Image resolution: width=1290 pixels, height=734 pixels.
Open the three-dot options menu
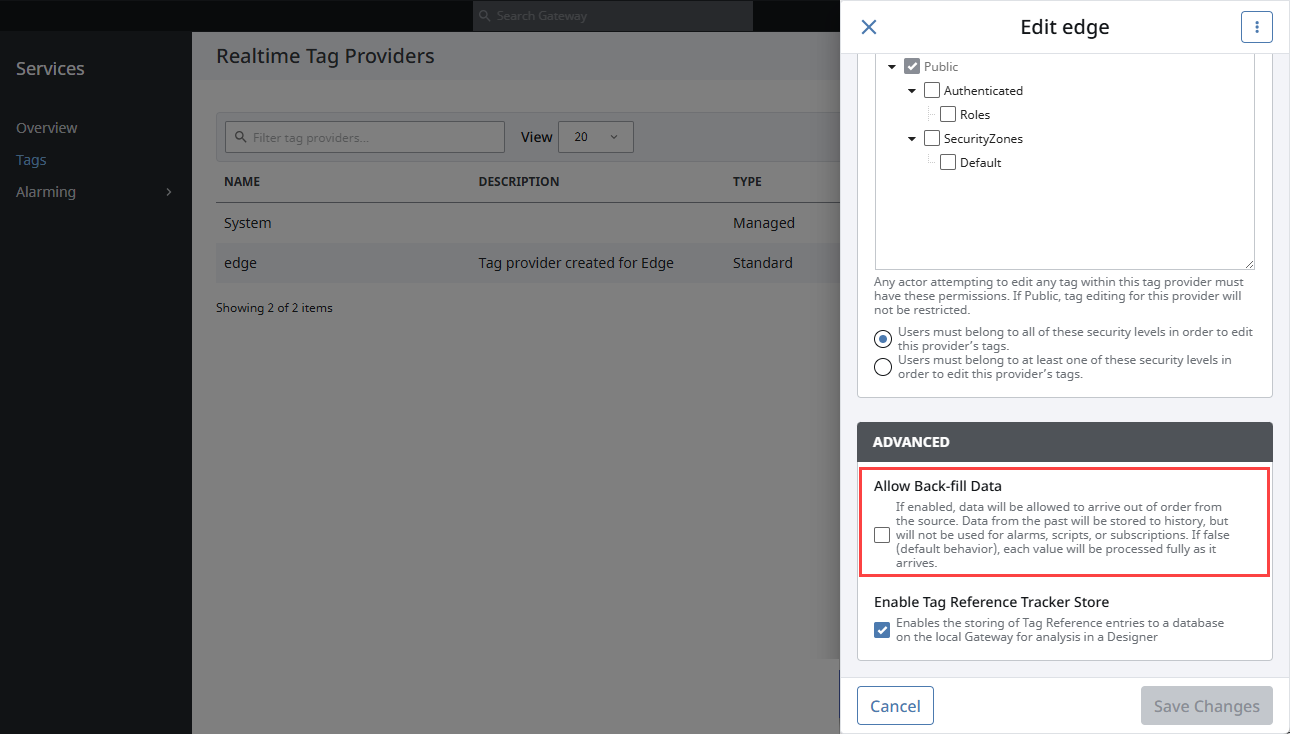1256,27
